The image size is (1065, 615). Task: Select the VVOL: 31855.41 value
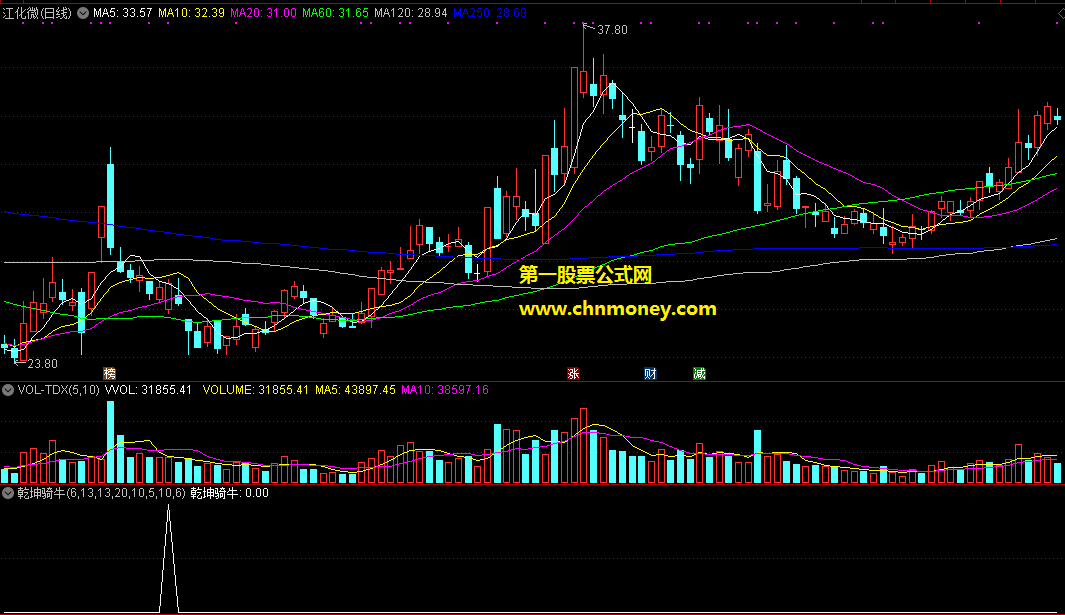(x=148, y=390)
